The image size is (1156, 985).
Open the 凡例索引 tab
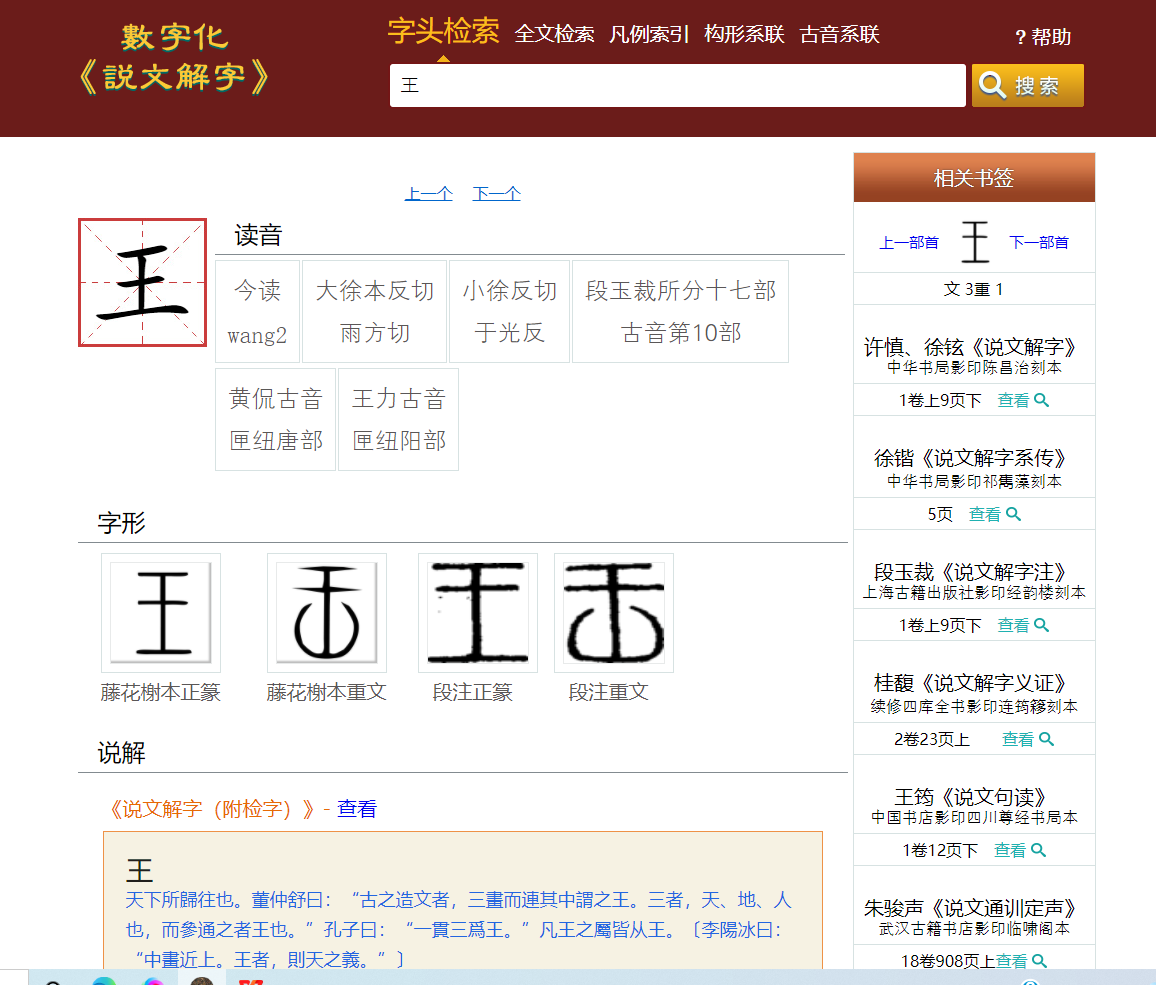point(649,34)
